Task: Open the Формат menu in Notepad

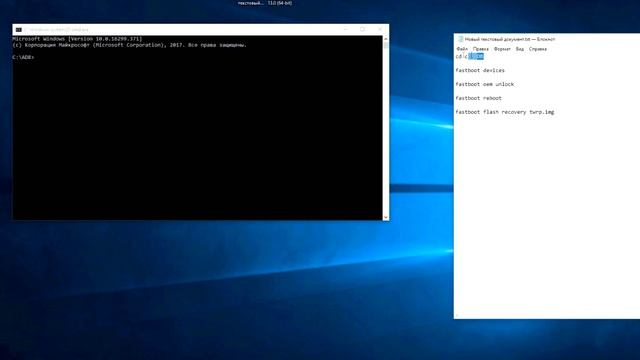Action: 502,49
